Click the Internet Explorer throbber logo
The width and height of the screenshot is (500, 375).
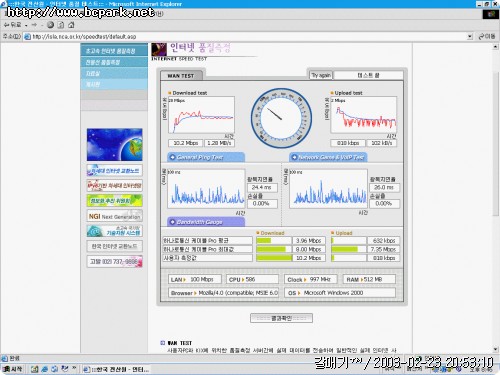491,14
